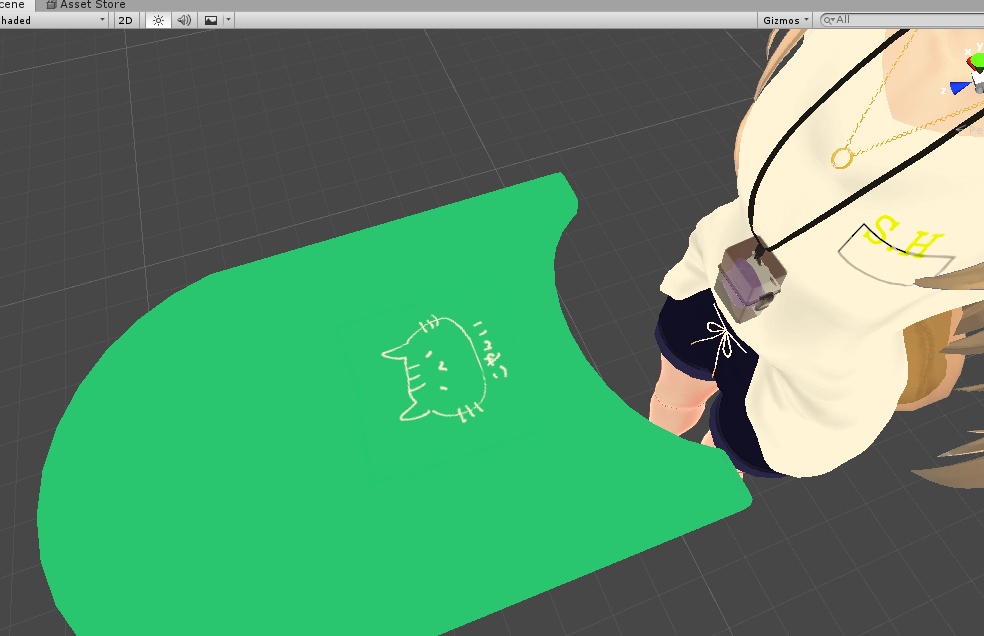Open the Gizmos dropdown menu
Viewport: 984px width, 636px height.
click(x=785, y=20)
